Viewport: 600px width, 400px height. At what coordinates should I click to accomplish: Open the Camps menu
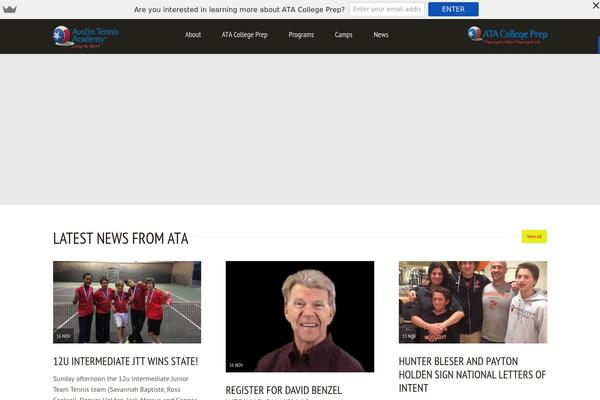click(x=343, y=35)
